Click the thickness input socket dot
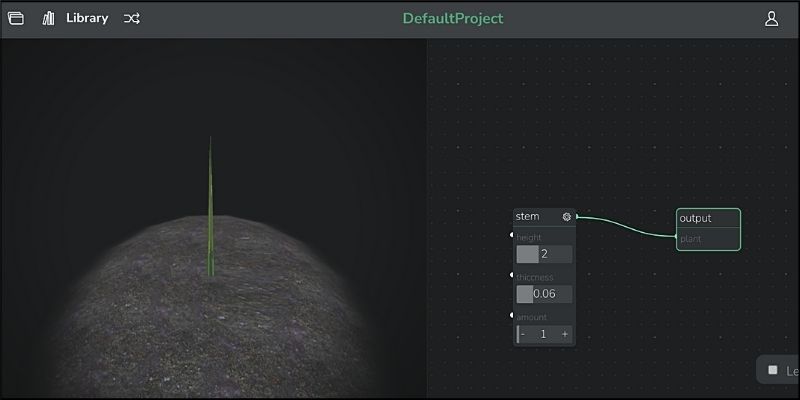This screenshot has width=800, height=400. pos(512,275)
